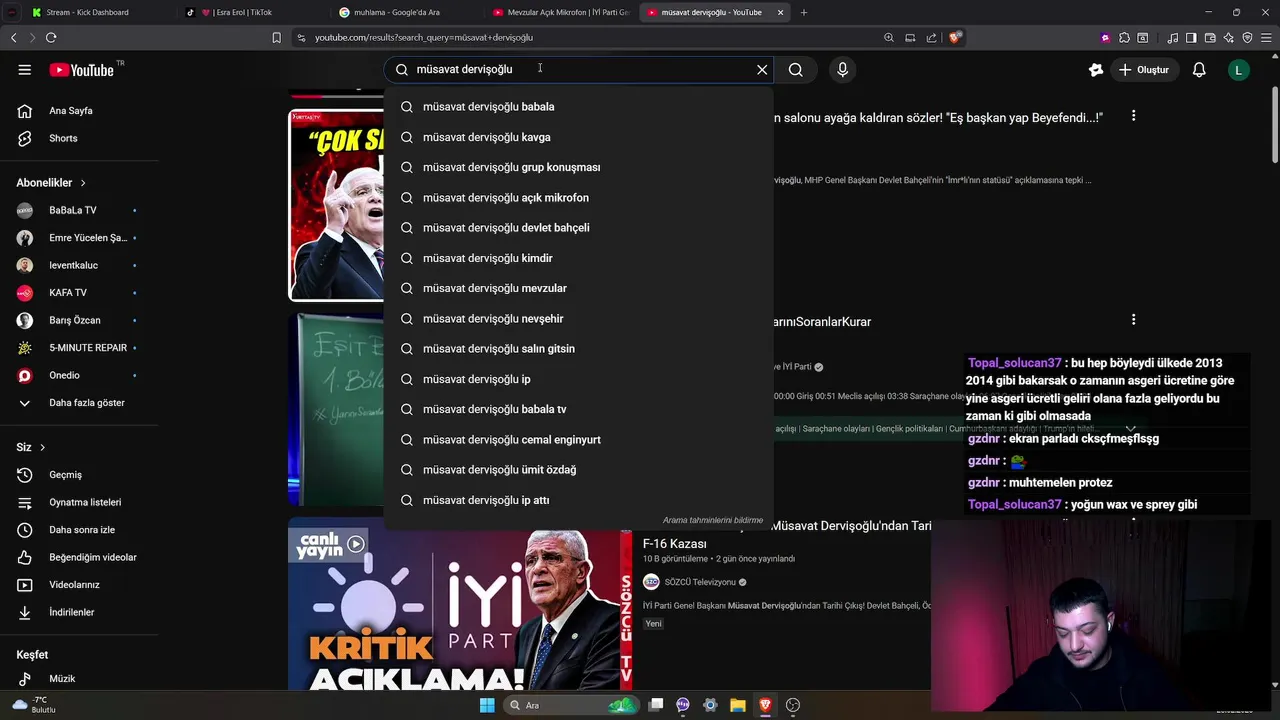Choose suggestion müsavat dervişoğlu cemal enginyurt
This screenshot has width=1280, height=720.
(x=578, y=440)
